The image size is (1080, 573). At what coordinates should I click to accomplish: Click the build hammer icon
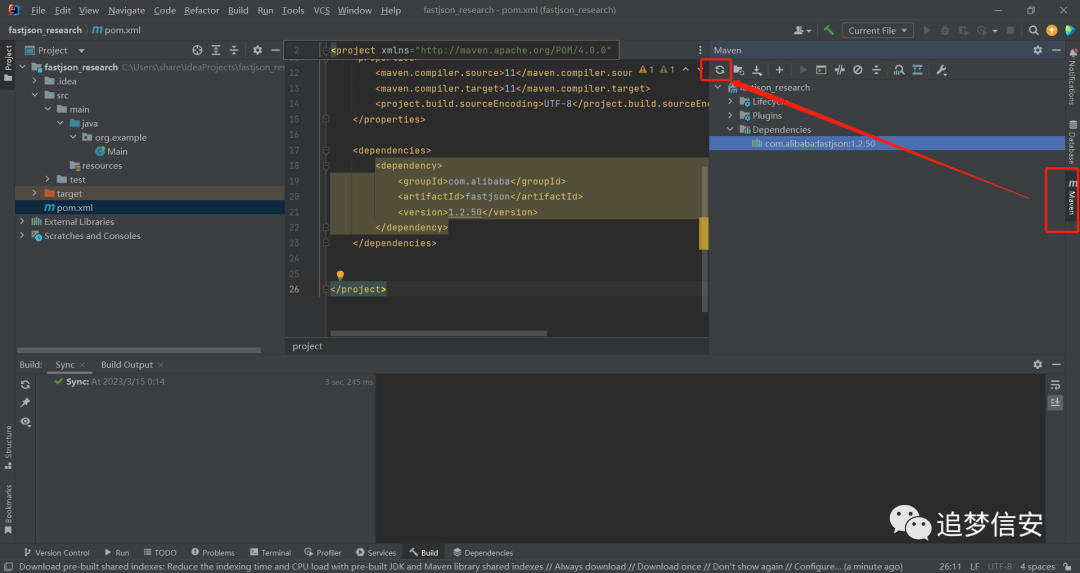point(829,30)
